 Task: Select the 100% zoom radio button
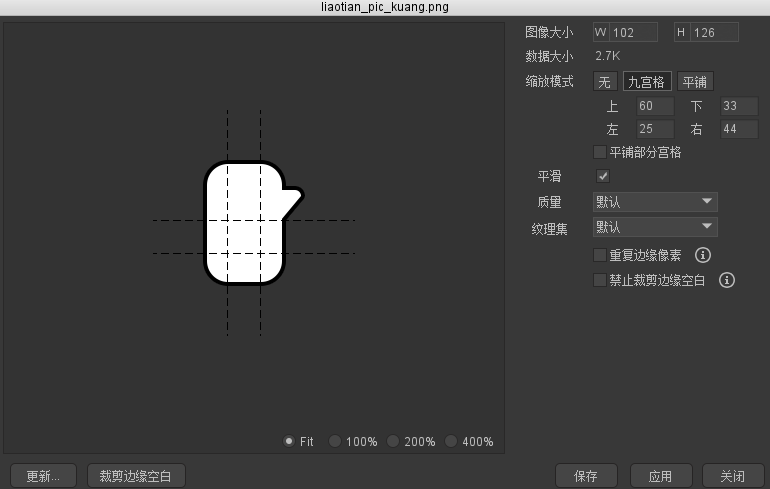(334, 441)
